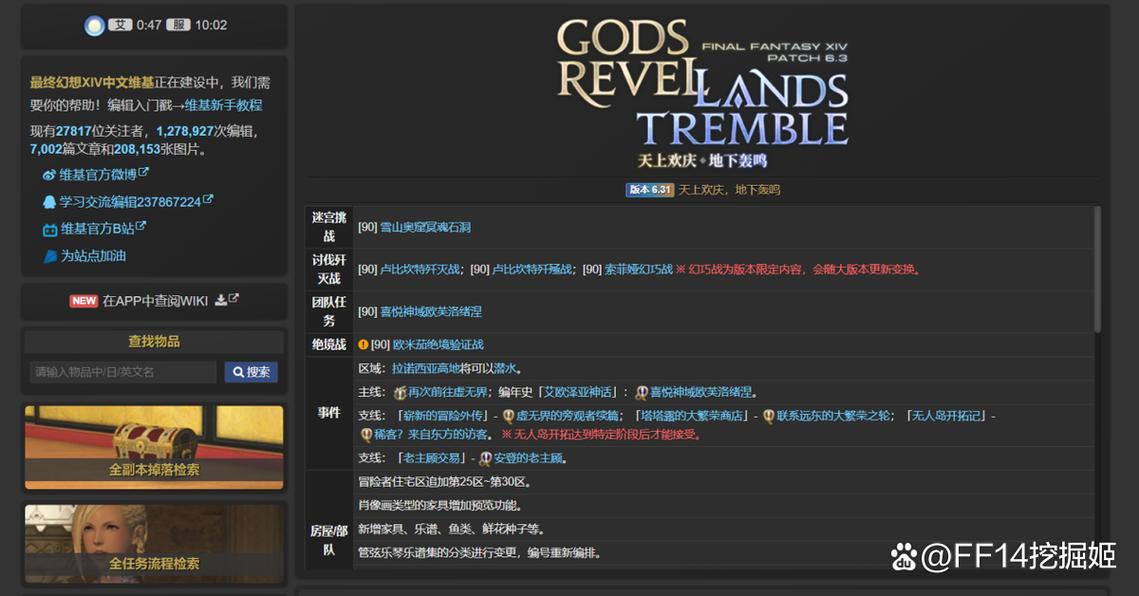1139x596 pixels.
Task: Click the 团队任务 row header
Action: click(x=329, y=311)
